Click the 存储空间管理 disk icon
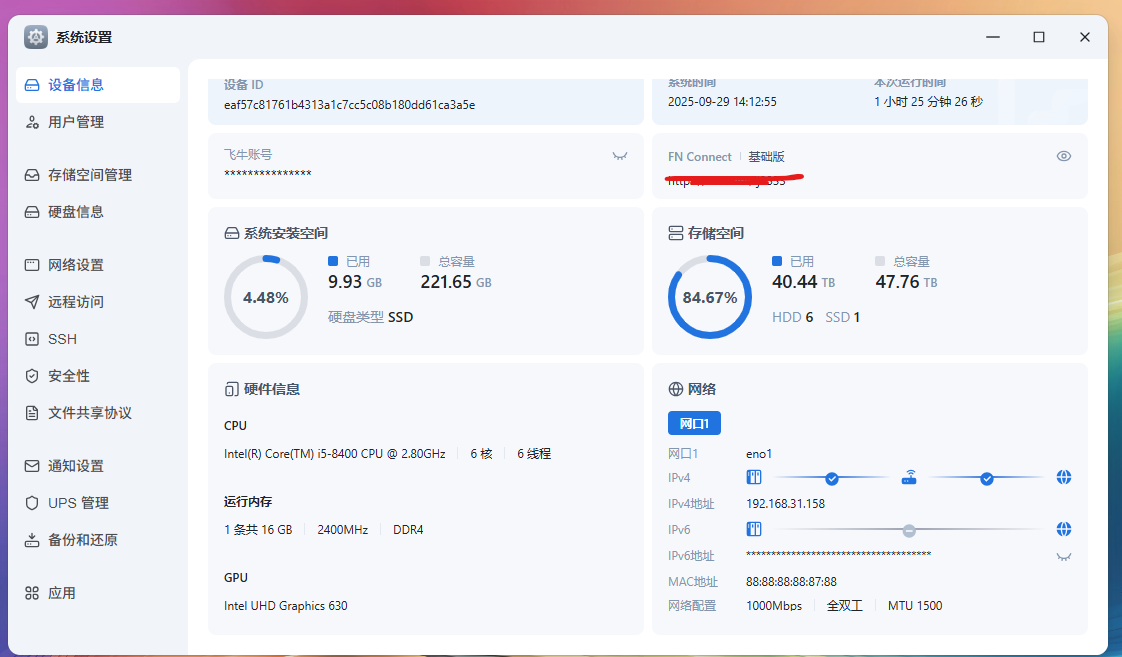This screenshot has width=1122, height=657. coord(32,175)
